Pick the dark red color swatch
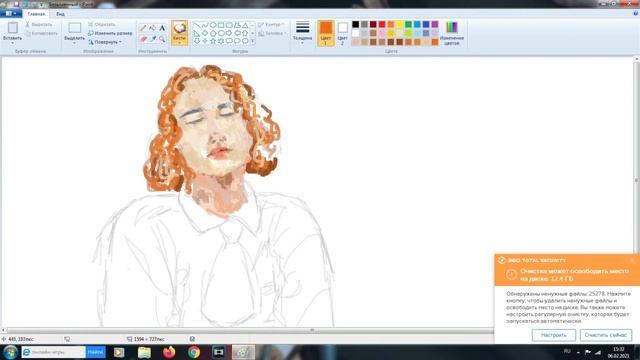Screen dimensions: 640x360 coord(373,24)
